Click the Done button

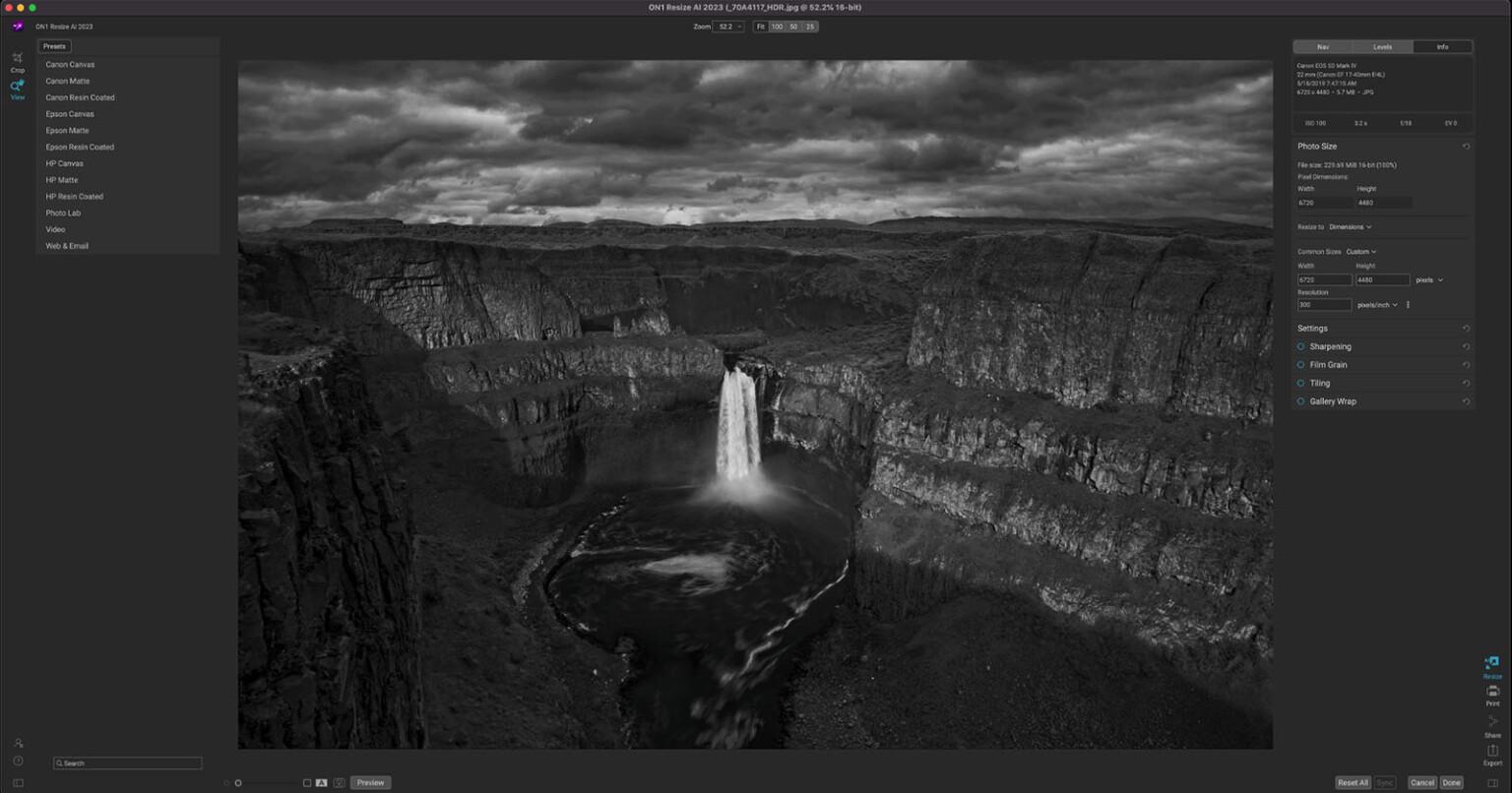(x=1451, y=782)
